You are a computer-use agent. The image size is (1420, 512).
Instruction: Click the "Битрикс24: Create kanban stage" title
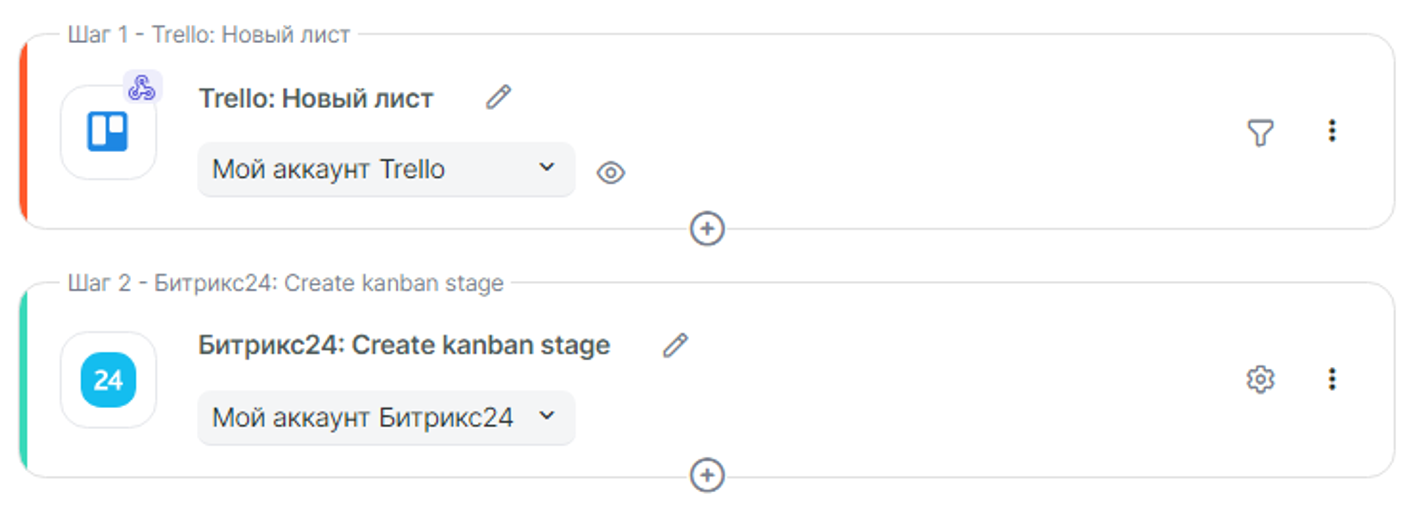click(x=404, y=346)
